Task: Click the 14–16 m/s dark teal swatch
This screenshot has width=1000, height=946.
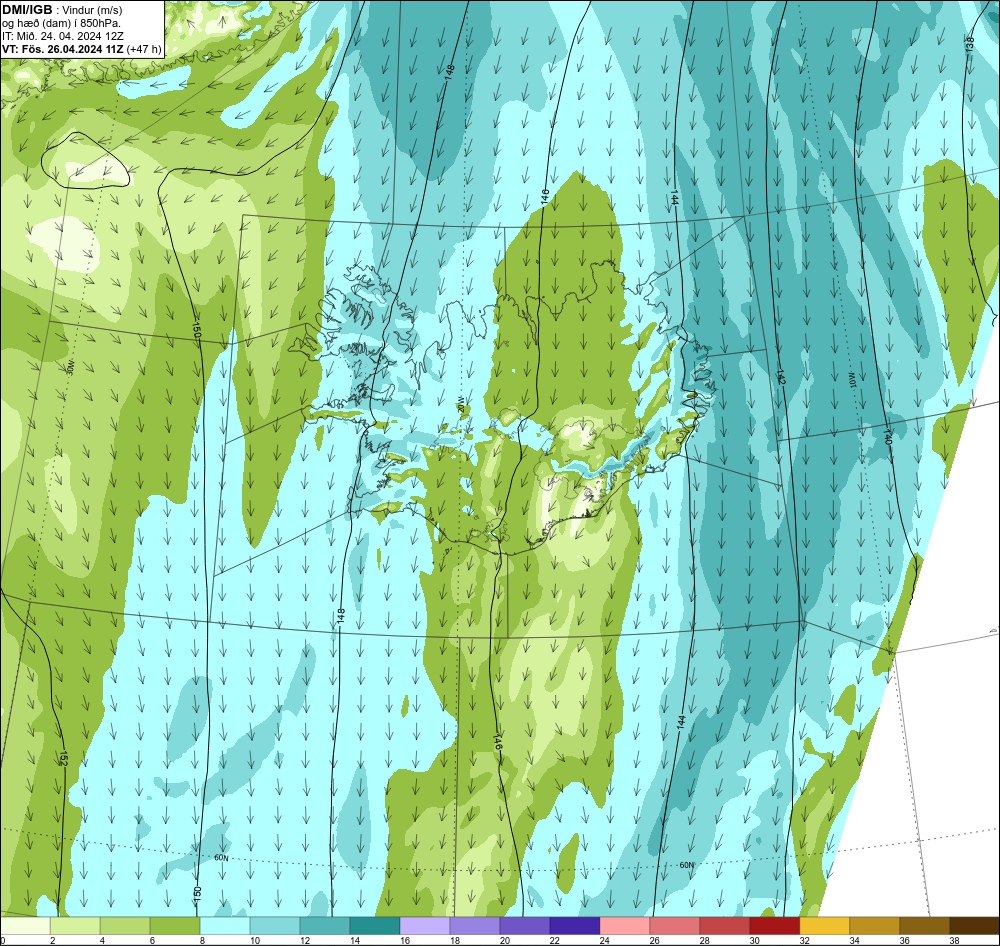Action: click(x=374, y=925)
